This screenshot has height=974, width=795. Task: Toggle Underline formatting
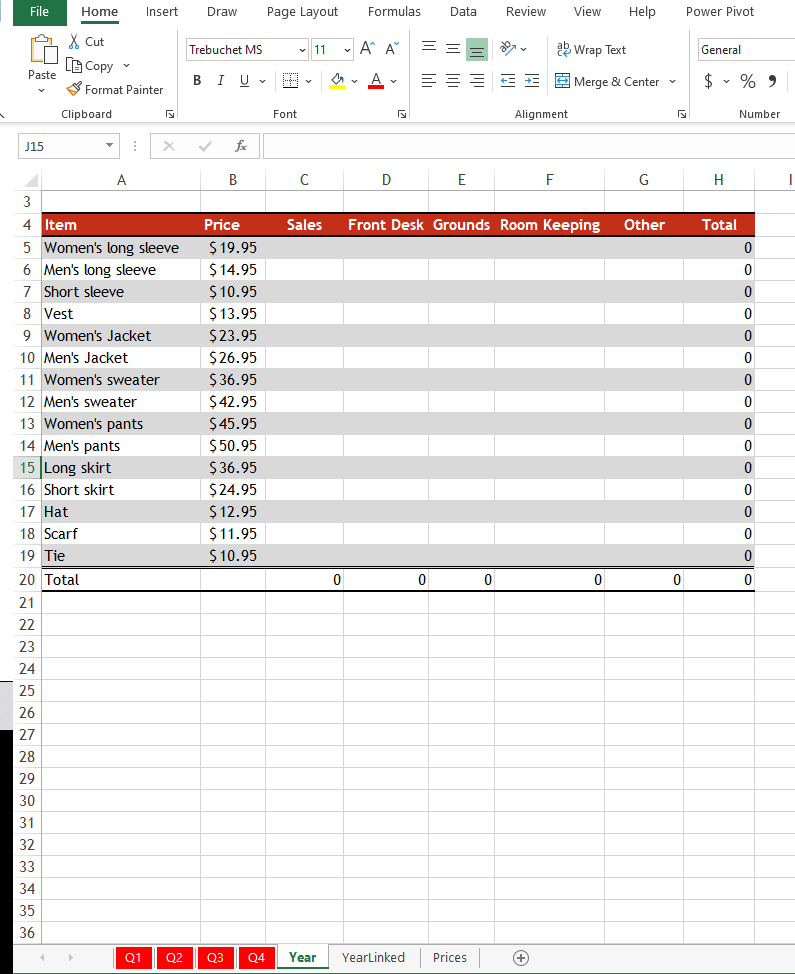tap(244, 81)
